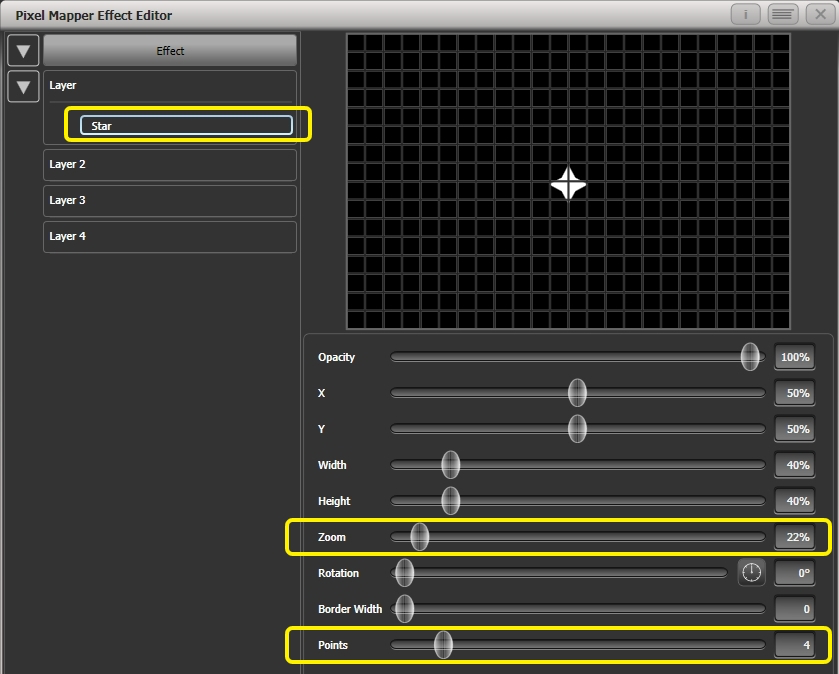Click the Border Width slider handle
This screenshot has width=839, height=674.
pyautogui.click(x=404, y=609)
